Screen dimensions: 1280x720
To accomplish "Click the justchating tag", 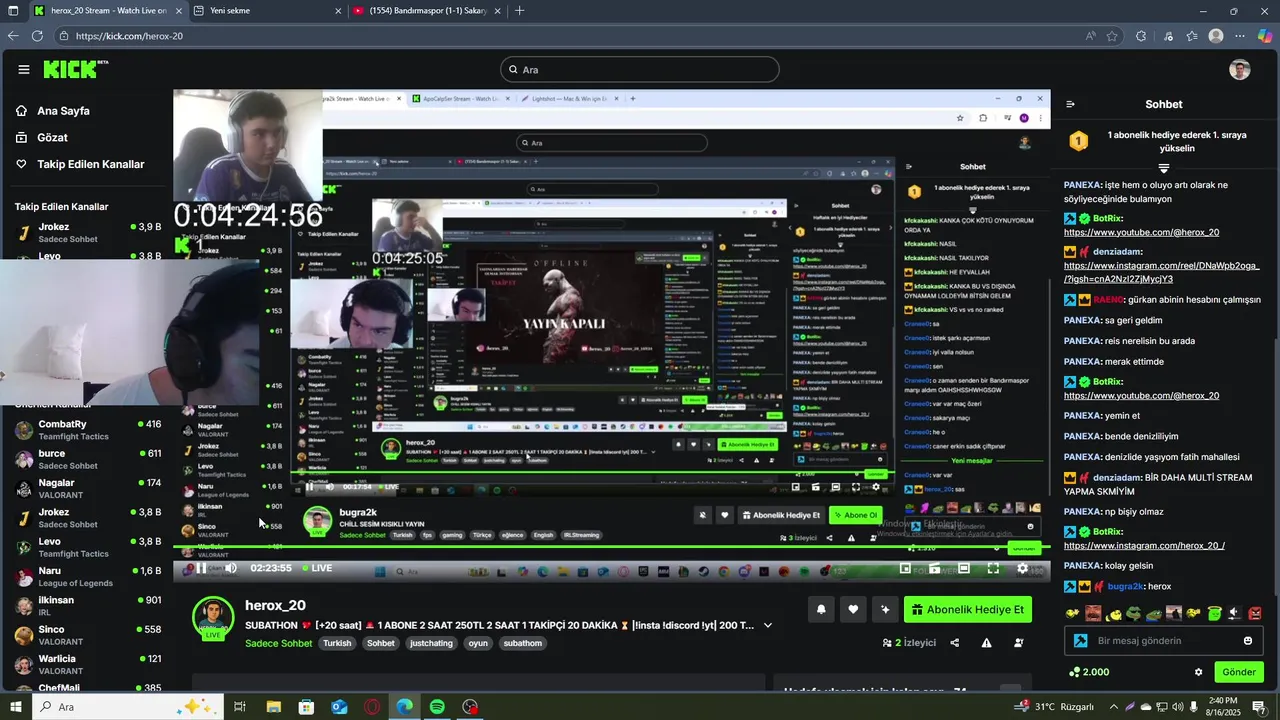I will tap(433, 643).
